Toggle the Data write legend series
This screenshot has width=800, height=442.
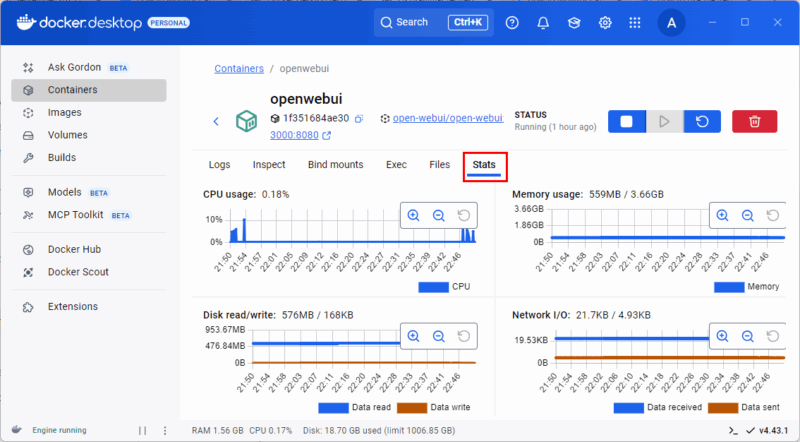pyautogui.click(x=434, y=407)
